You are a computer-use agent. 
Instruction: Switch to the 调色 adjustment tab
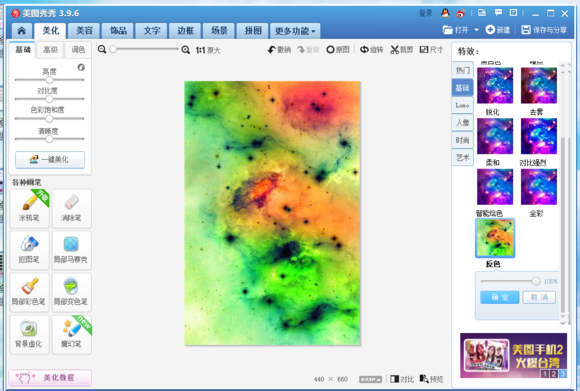point(78,50)
